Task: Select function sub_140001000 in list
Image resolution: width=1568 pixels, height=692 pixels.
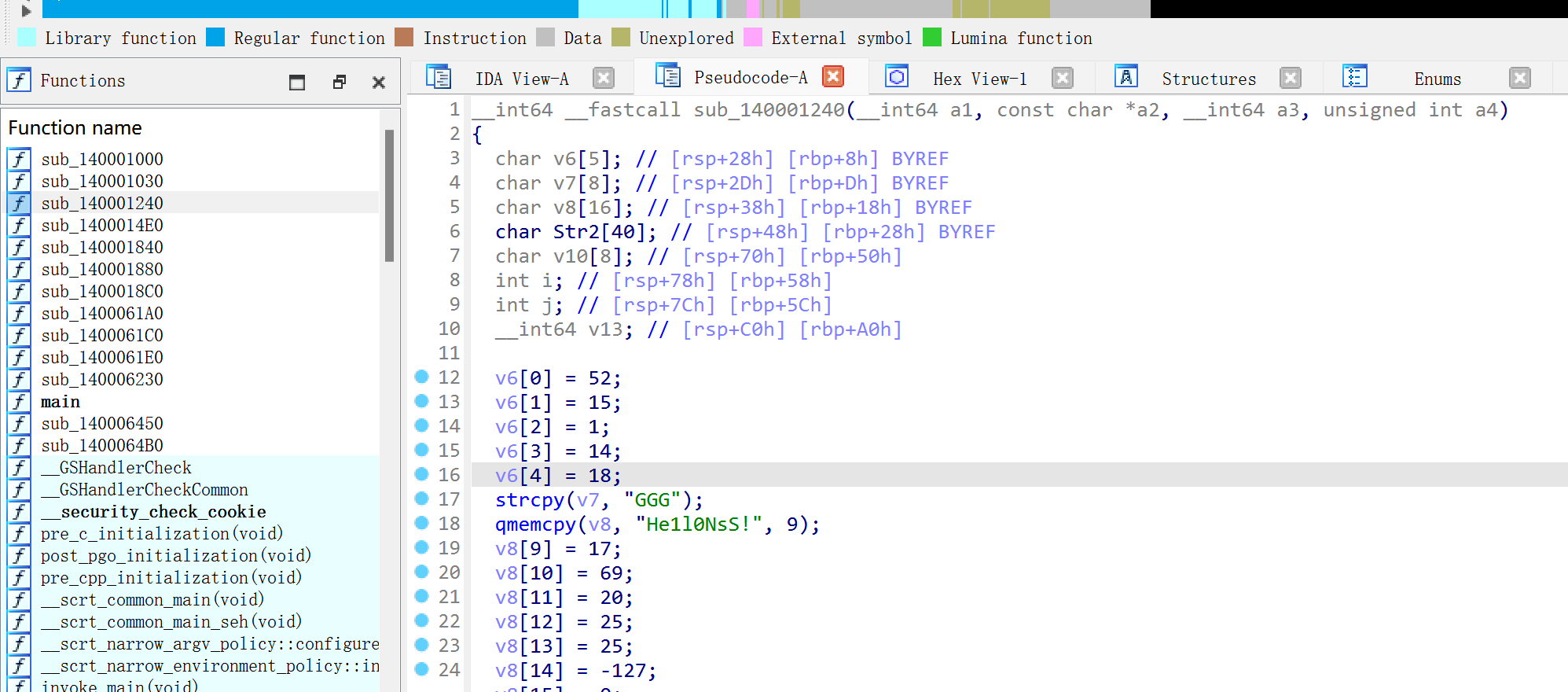Action: click(102, 159)
